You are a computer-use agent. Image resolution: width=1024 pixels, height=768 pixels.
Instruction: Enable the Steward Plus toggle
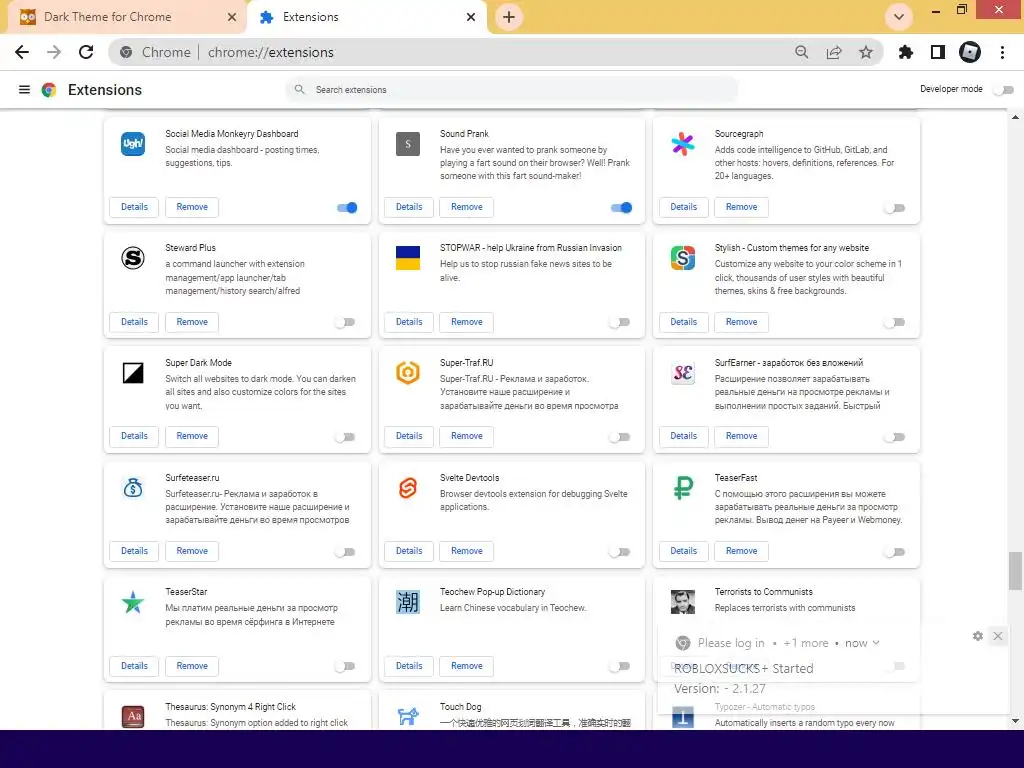click(x=345, y=322)
